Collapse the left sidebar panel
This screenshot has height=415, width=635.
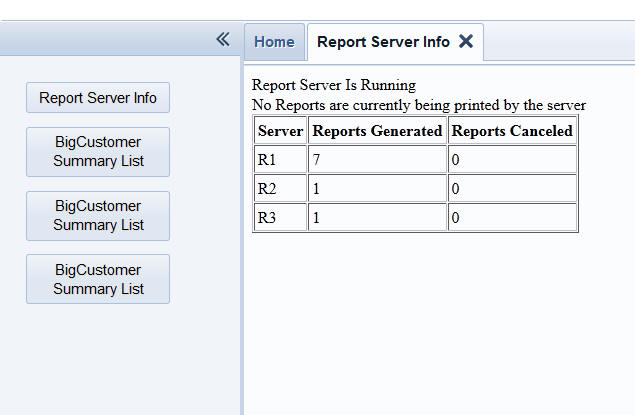(x=223, y=39)
